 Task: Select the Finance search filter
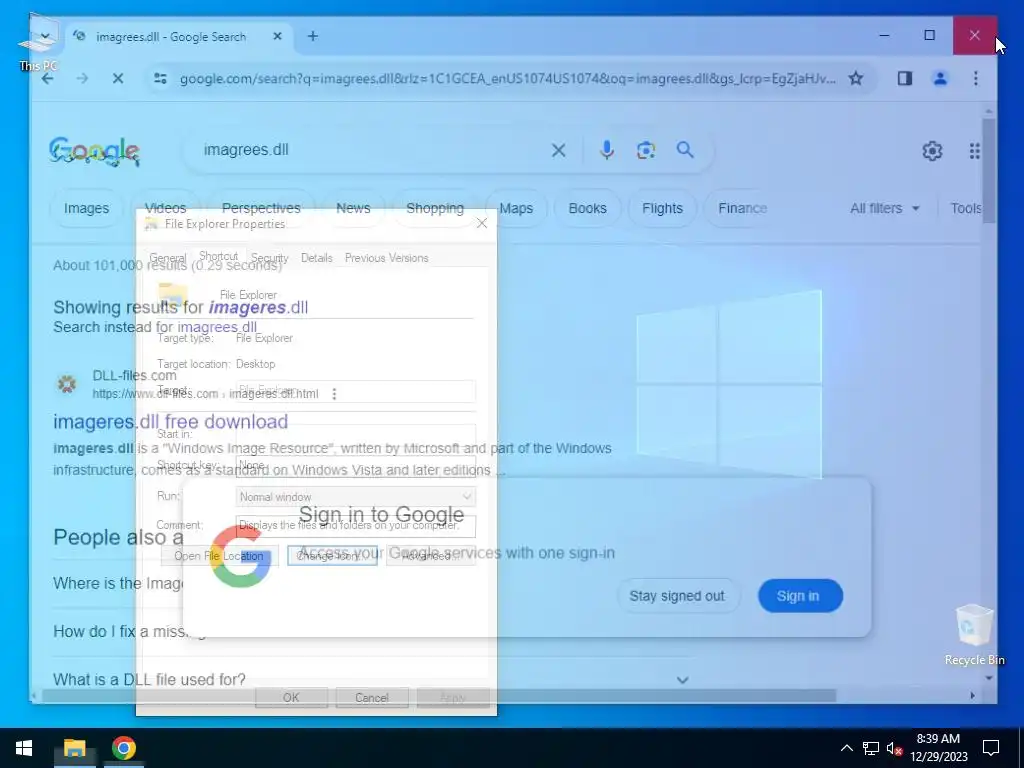click(x=743, y=208)
